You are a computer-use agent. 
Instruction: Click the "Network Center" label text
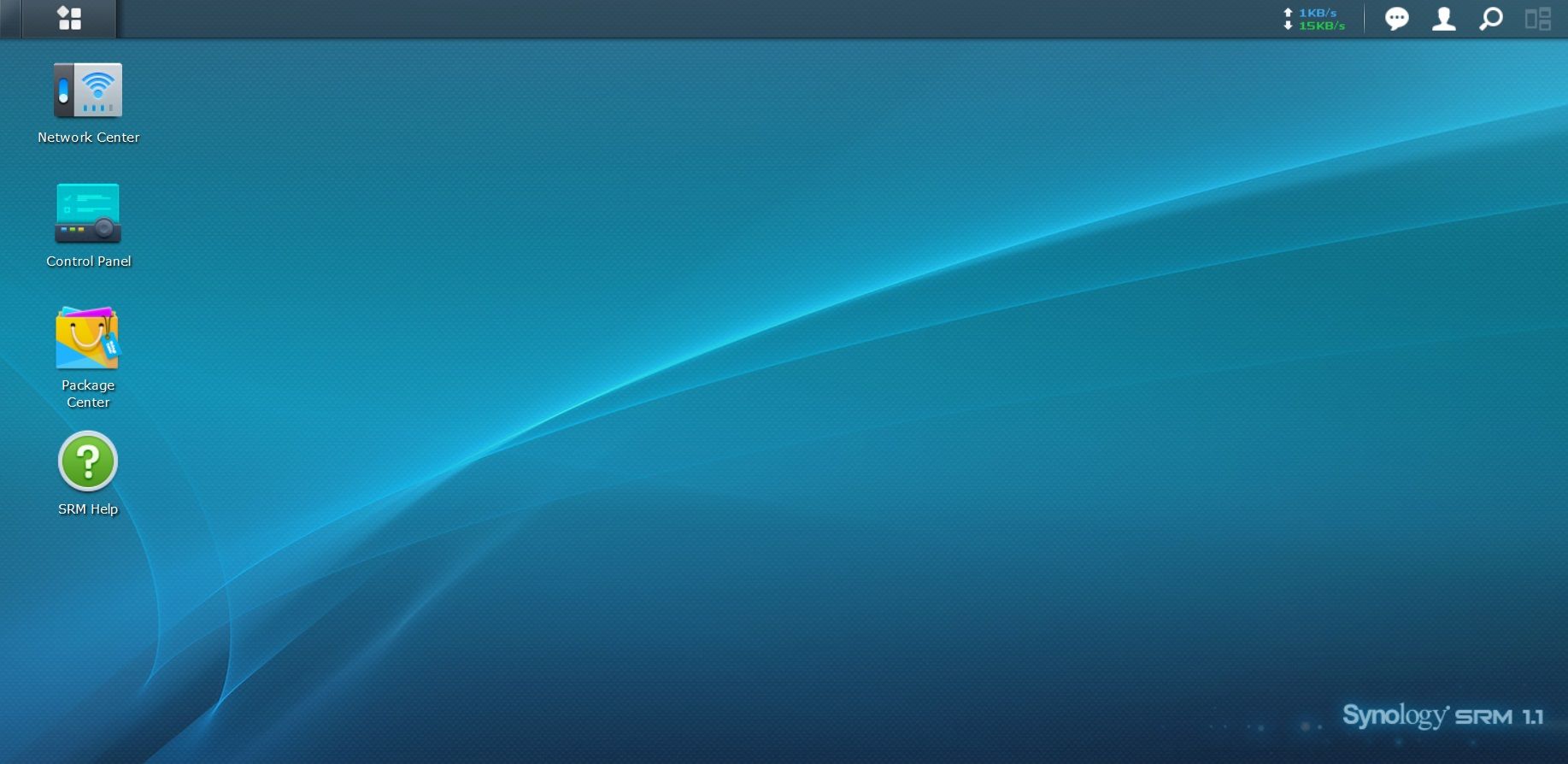(88, 137)
